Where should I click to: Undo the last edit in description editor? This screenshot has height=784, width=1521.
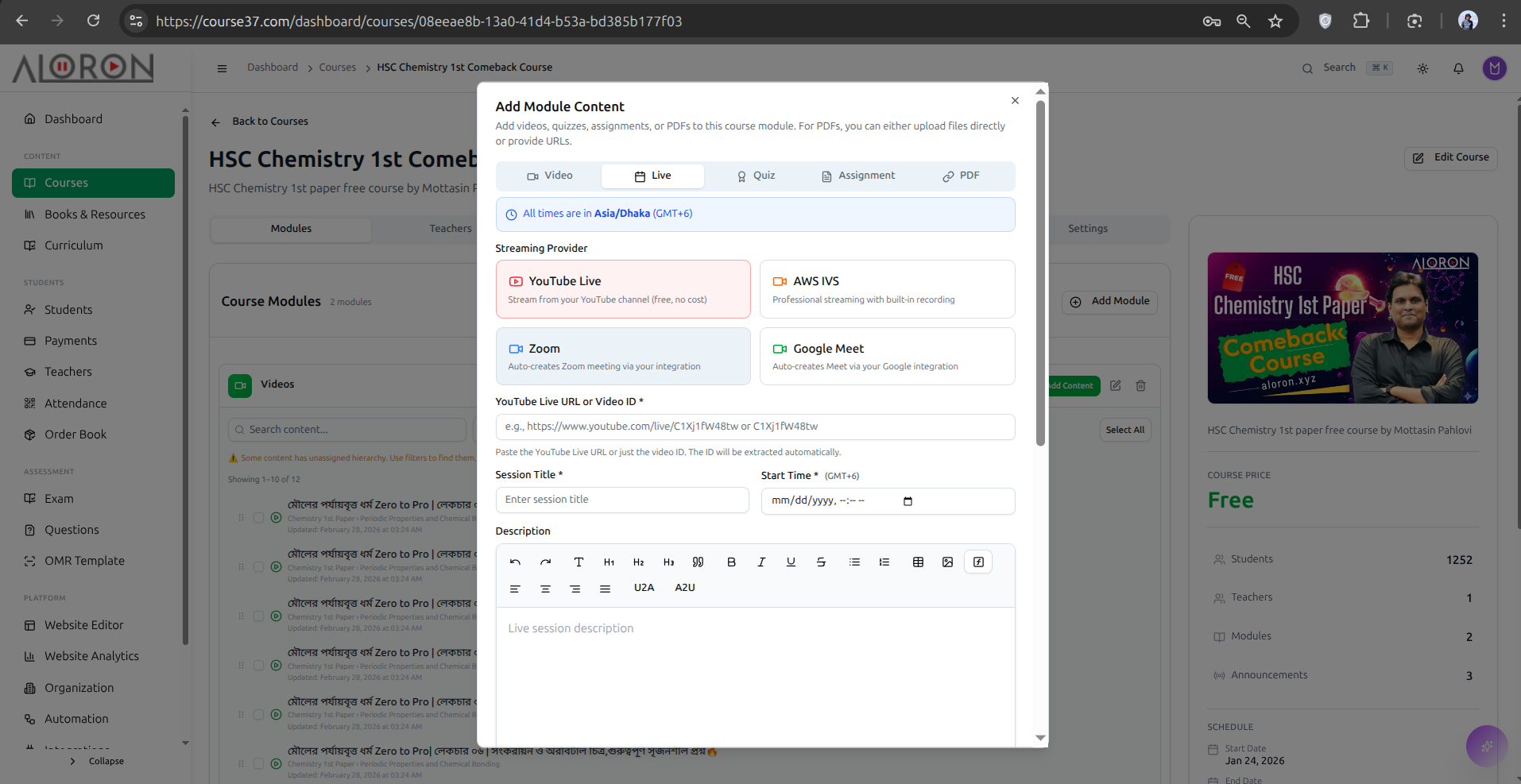point(515,562)
